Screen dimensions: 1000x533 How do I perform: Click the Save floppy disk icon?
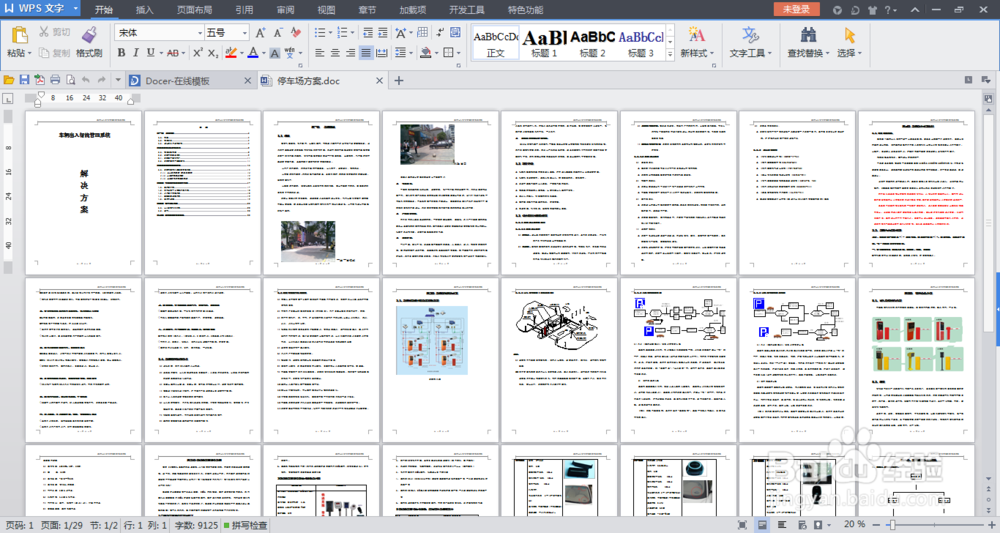click(24, 80)
